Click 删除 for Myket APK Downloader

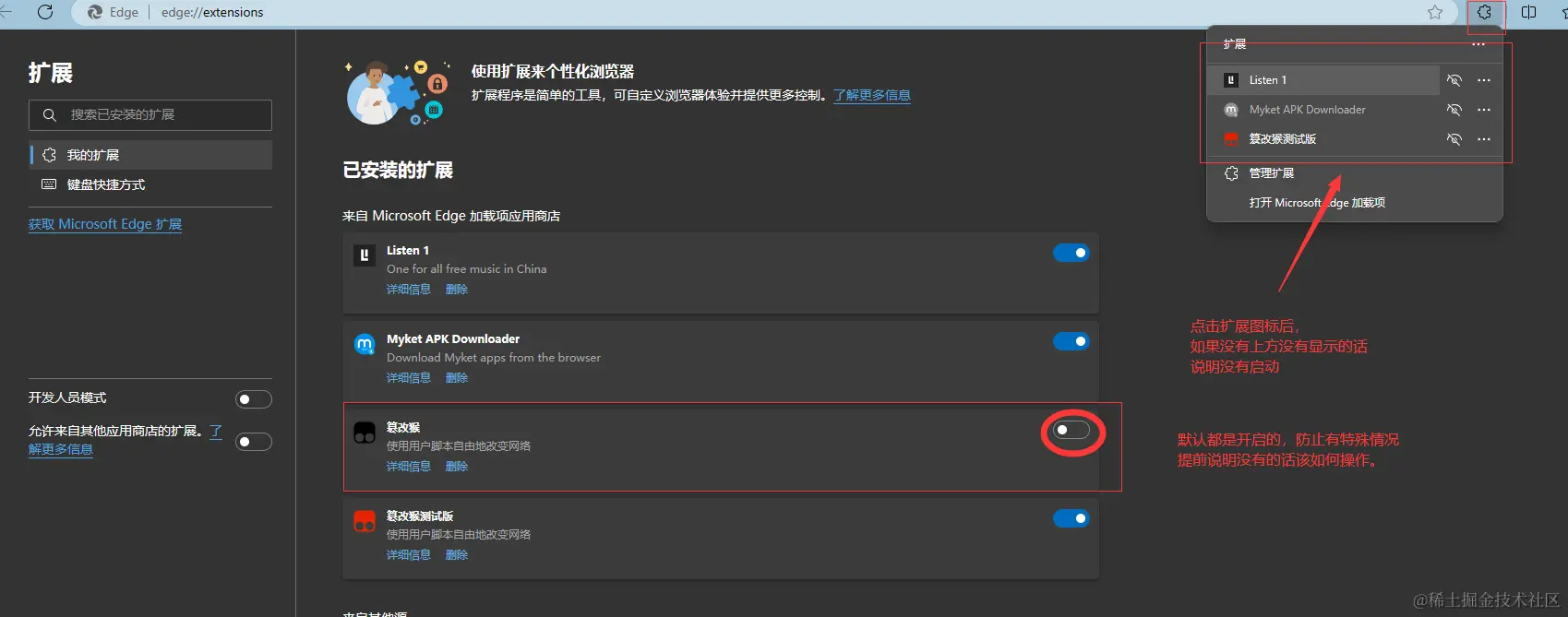[x=457, y=378]
